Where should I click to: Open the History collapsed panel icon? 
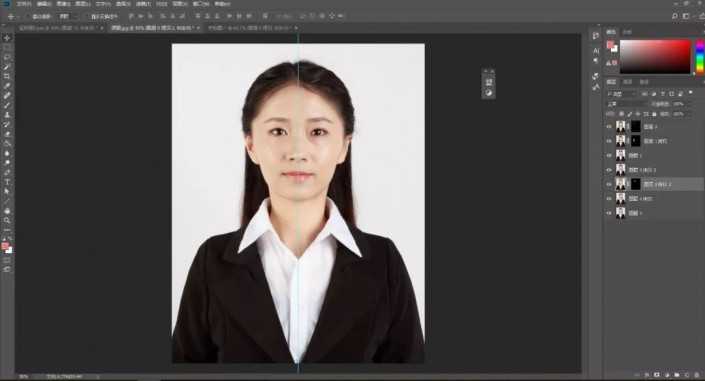[596, 36]
